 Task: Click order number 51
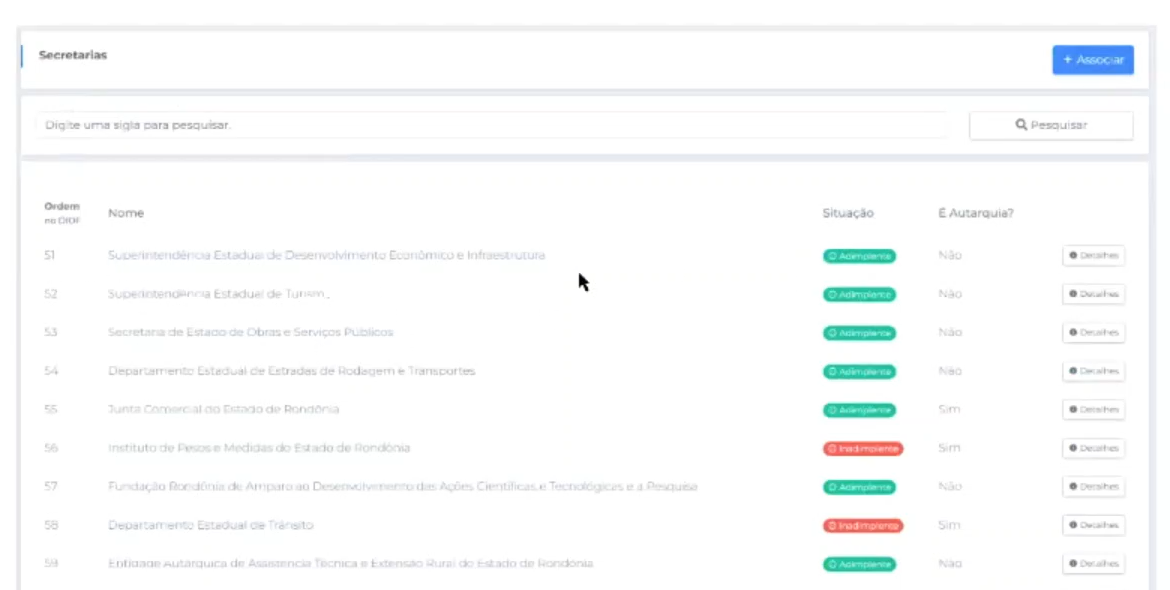49,255
